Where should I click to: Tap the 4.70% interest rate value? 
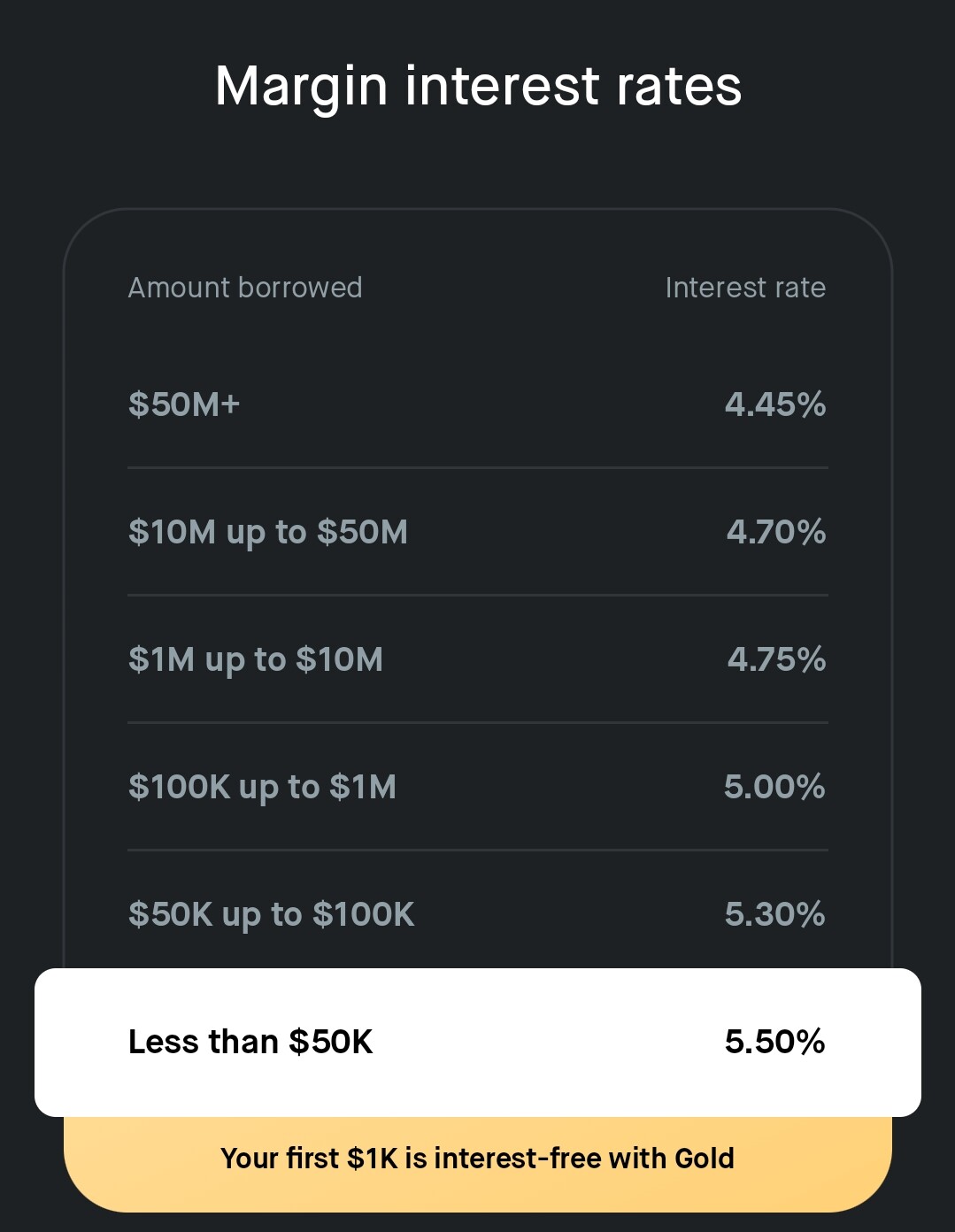[x=776, y=532]
